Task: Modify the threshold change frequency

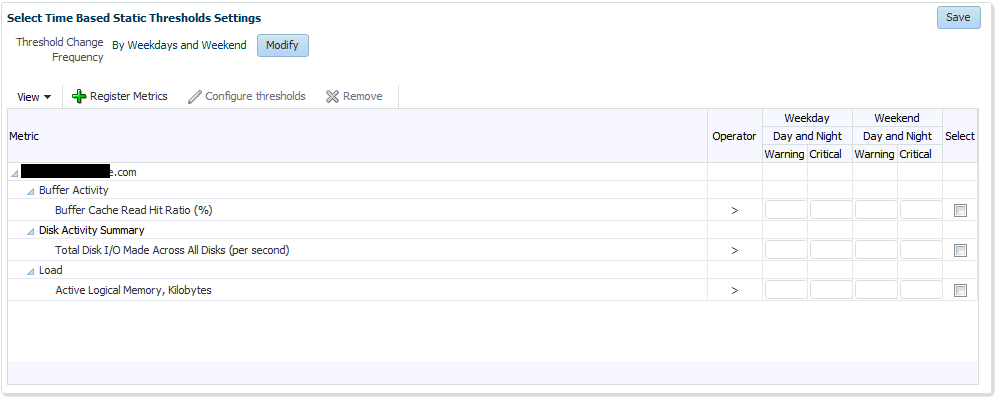Action: coord(282,46)
